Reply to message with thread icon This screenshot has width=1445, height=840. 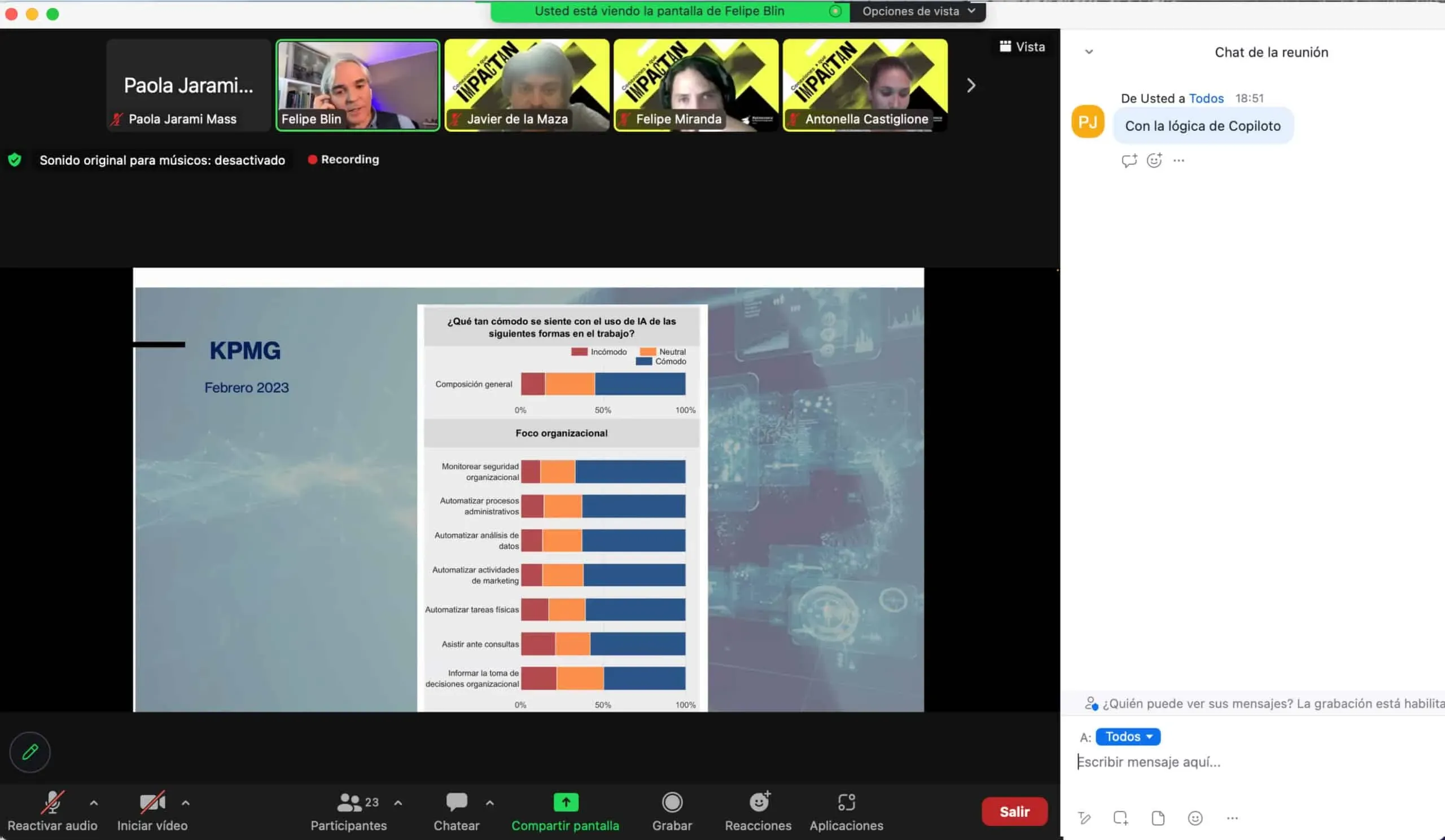click(x=1129, y=160)
